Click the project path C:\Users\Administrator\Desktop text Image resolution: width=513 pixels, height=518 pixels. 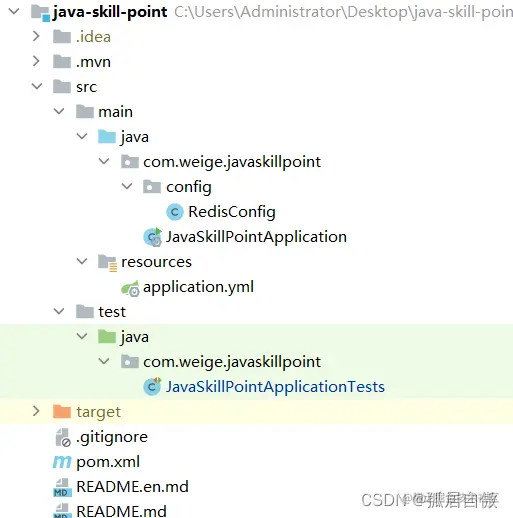point(343,12)
